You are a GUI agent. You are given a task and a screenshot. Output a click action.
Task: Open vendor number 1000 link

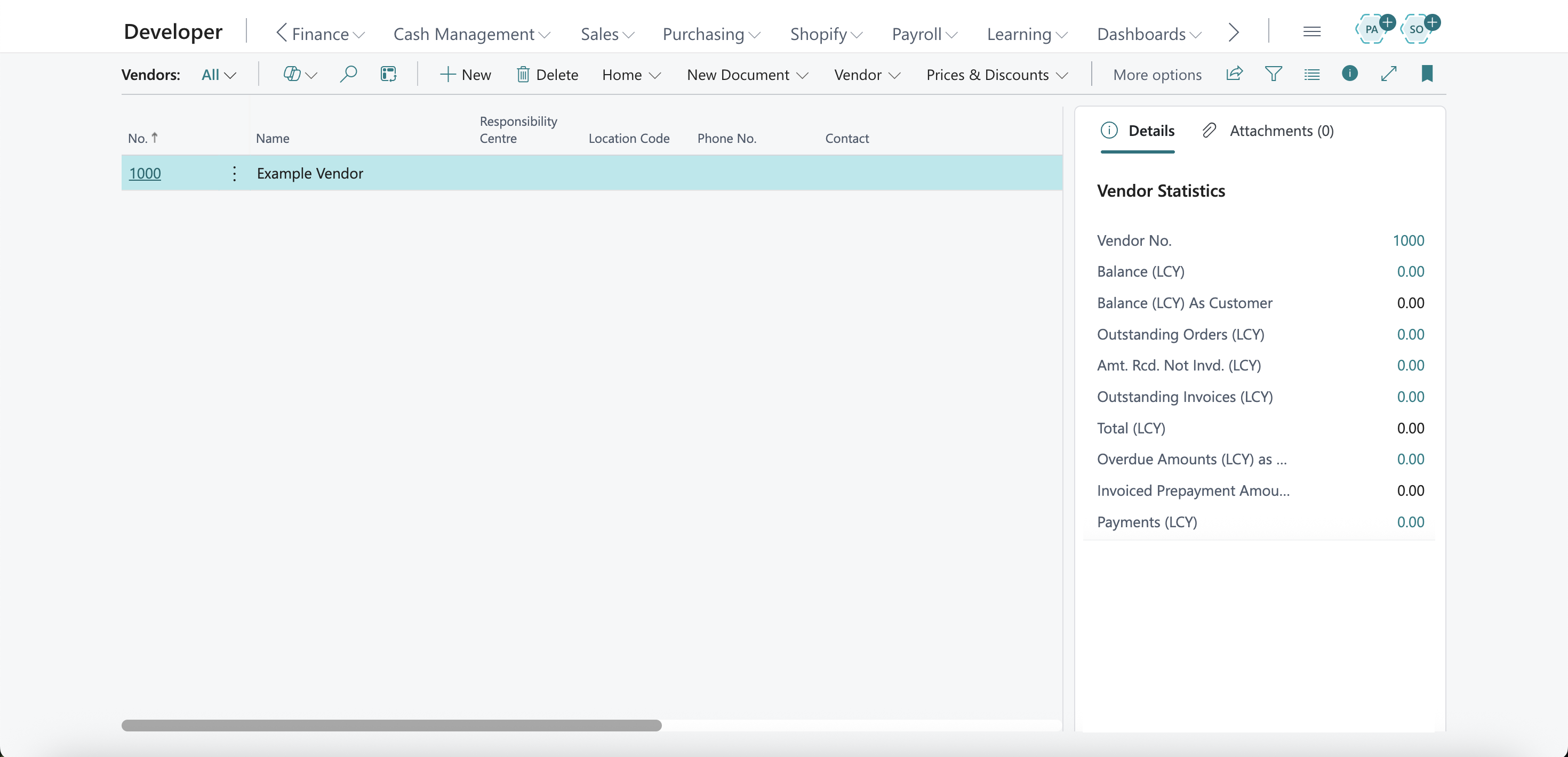coord(145,173)
